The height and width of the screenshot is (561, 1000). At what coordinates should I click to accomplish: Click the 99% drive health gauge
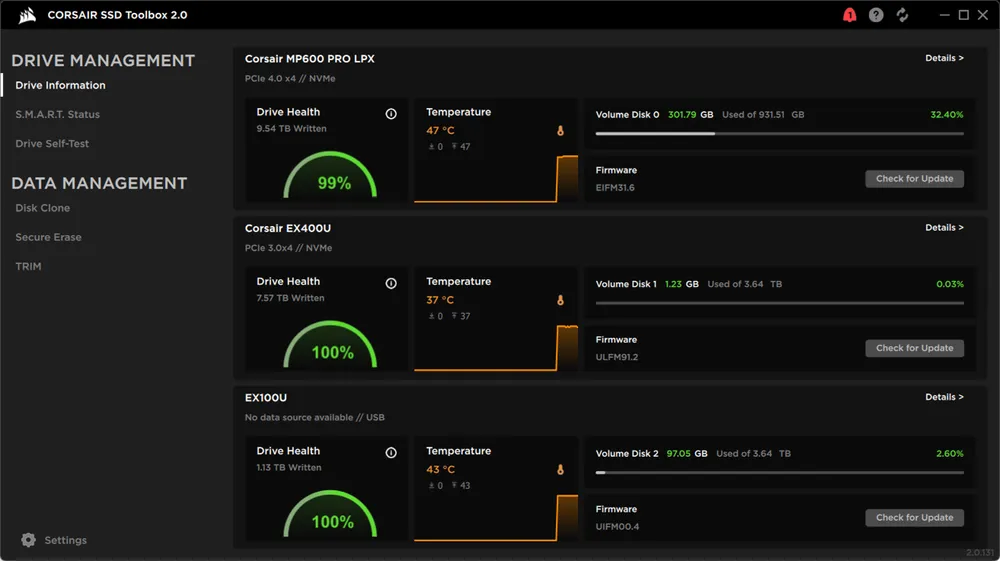(330, 175)
